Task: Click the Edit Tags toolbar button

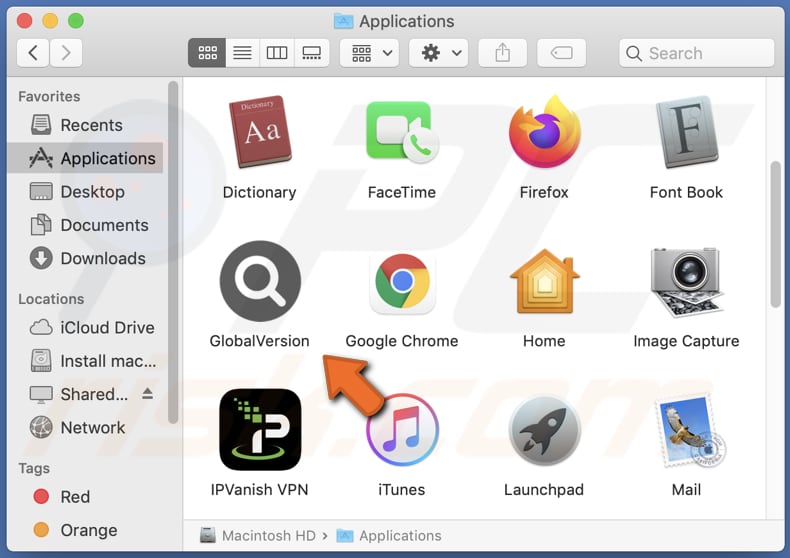Action: tap(561, 53)
